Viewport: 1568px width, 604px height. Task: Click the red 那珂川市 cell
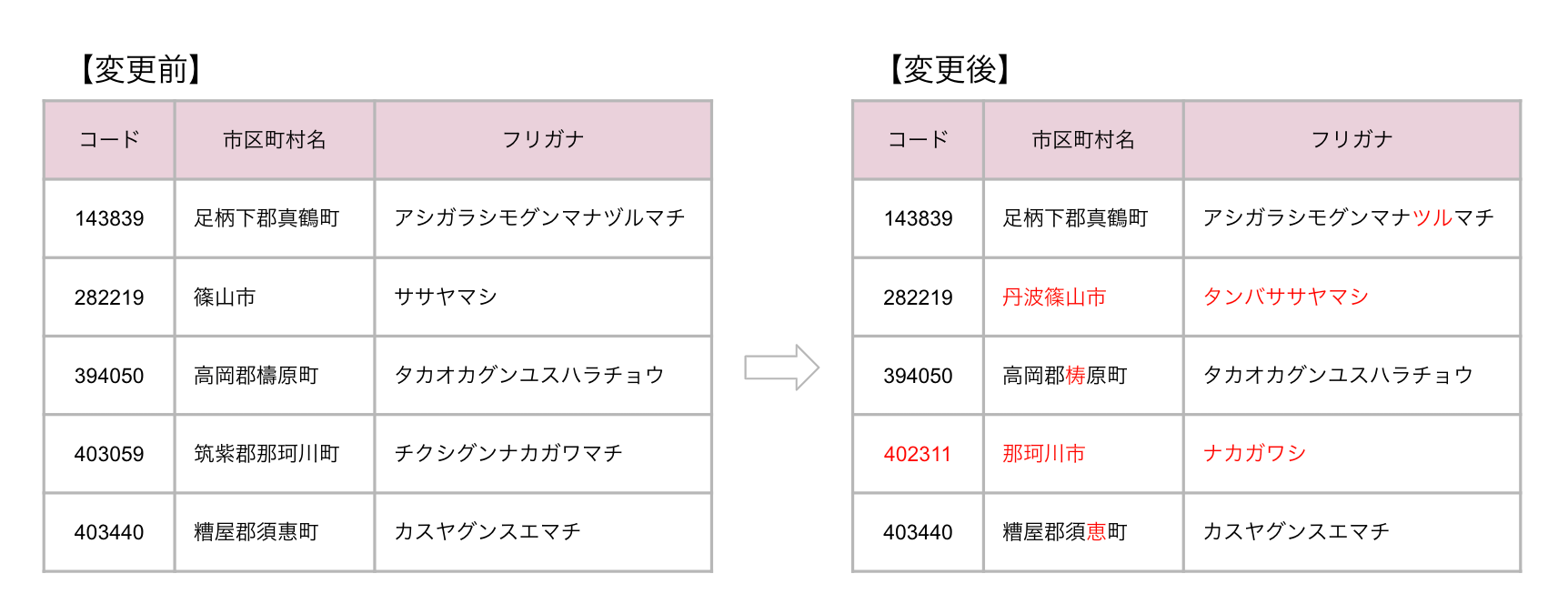point(1043,454)
